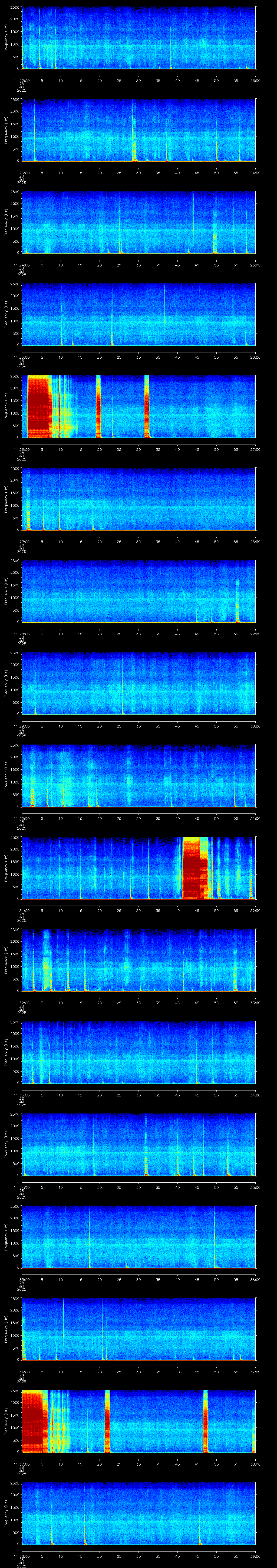Screen dimensions: 277x1568
Task: Open the 11:27:00 spectrogram panel
Action: pos(138,499)
